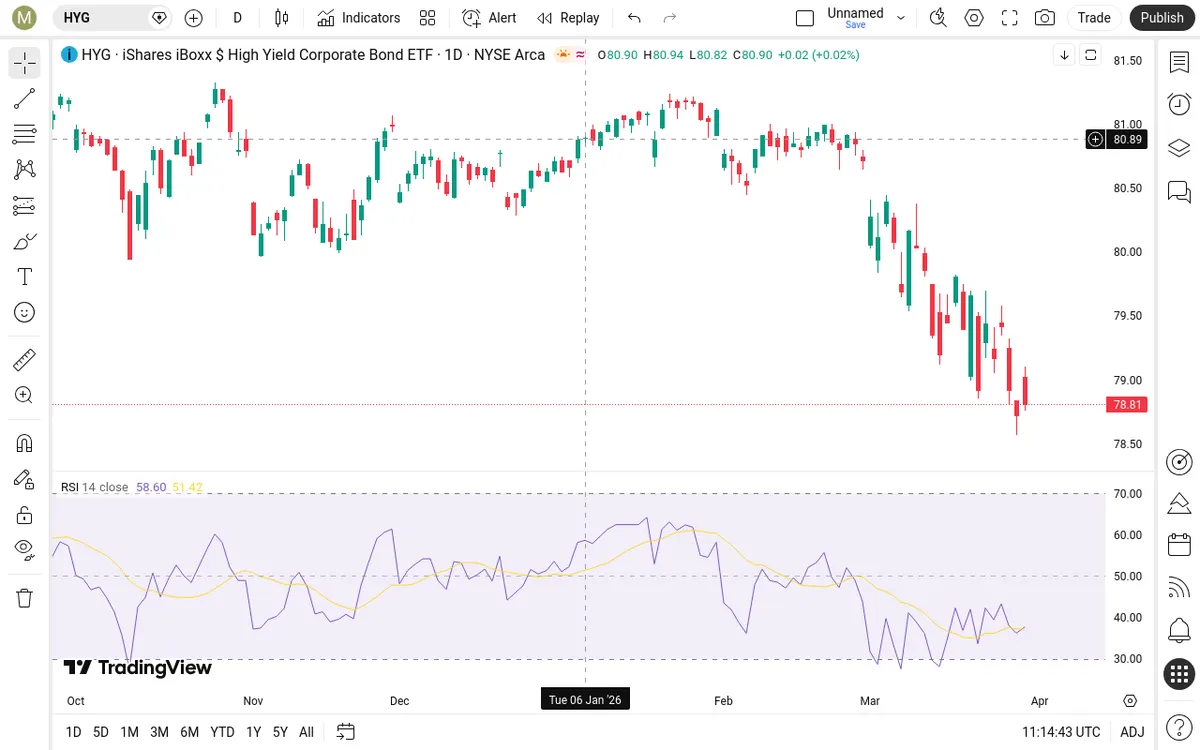This screenshot has height=750, width=1200.
Task: Select the All time range
Action: point(306,732)
